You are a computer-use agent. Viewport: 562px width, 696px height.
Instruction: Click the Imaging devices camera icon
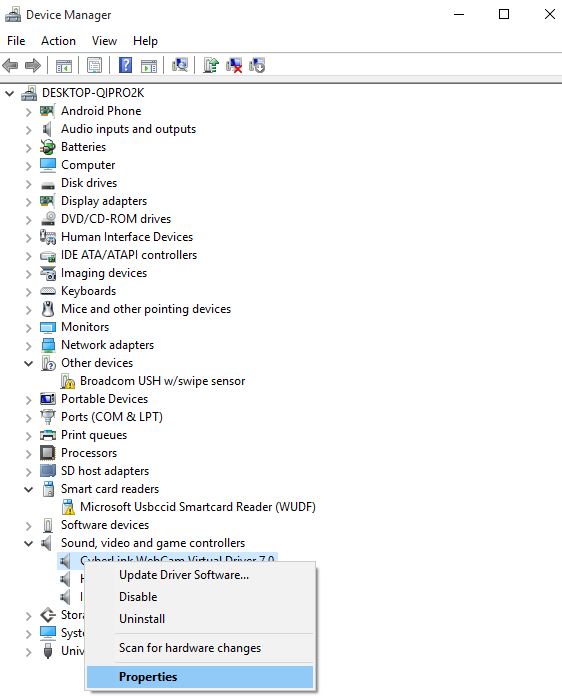[x=47, y=273]
